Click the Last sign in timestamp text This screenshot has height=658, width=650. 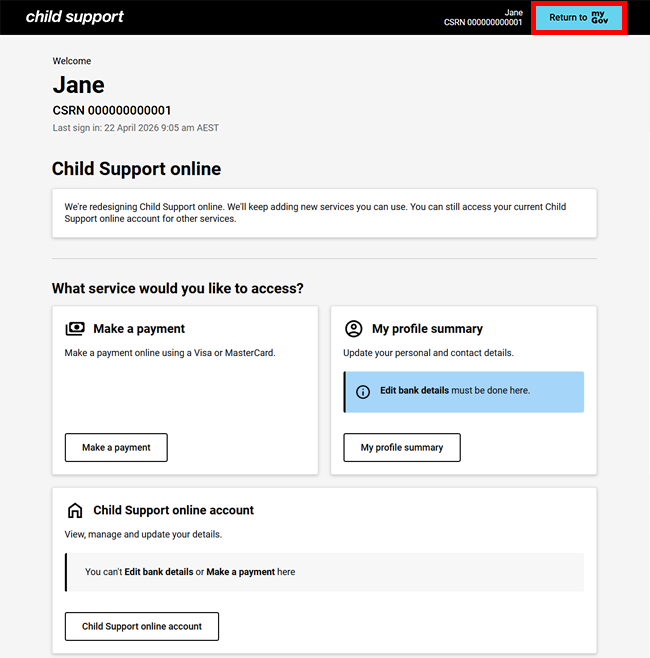[x=135, y=128]
